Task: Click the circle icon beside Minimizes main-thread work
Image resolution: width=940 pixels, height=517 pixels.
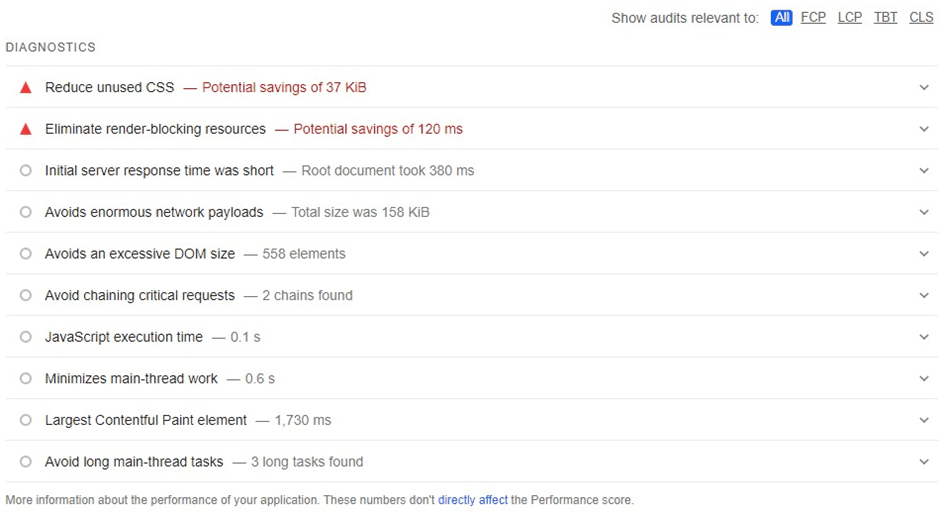Action: [x=25, y=378]
